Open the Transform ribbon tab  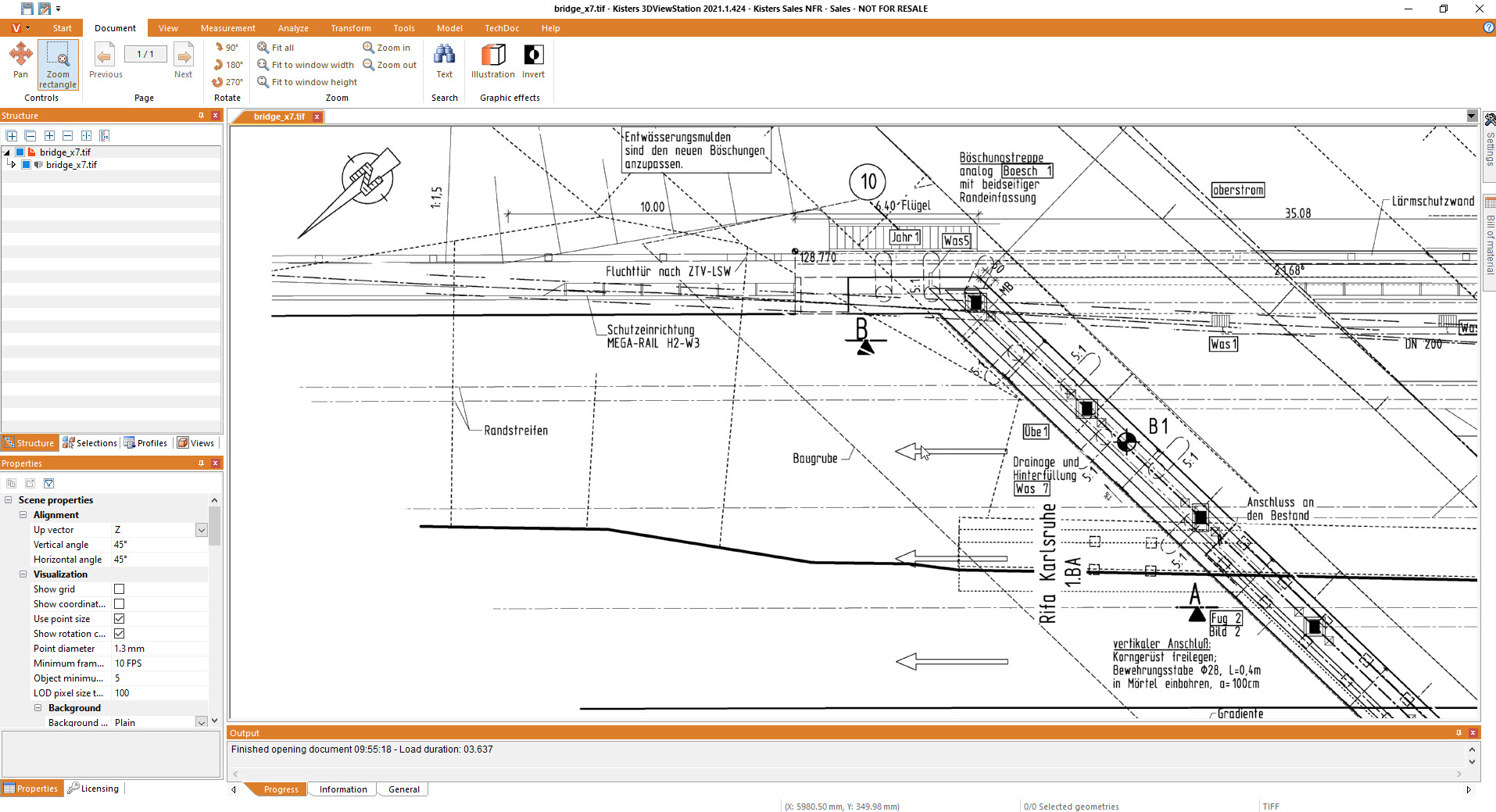(351, 28)
